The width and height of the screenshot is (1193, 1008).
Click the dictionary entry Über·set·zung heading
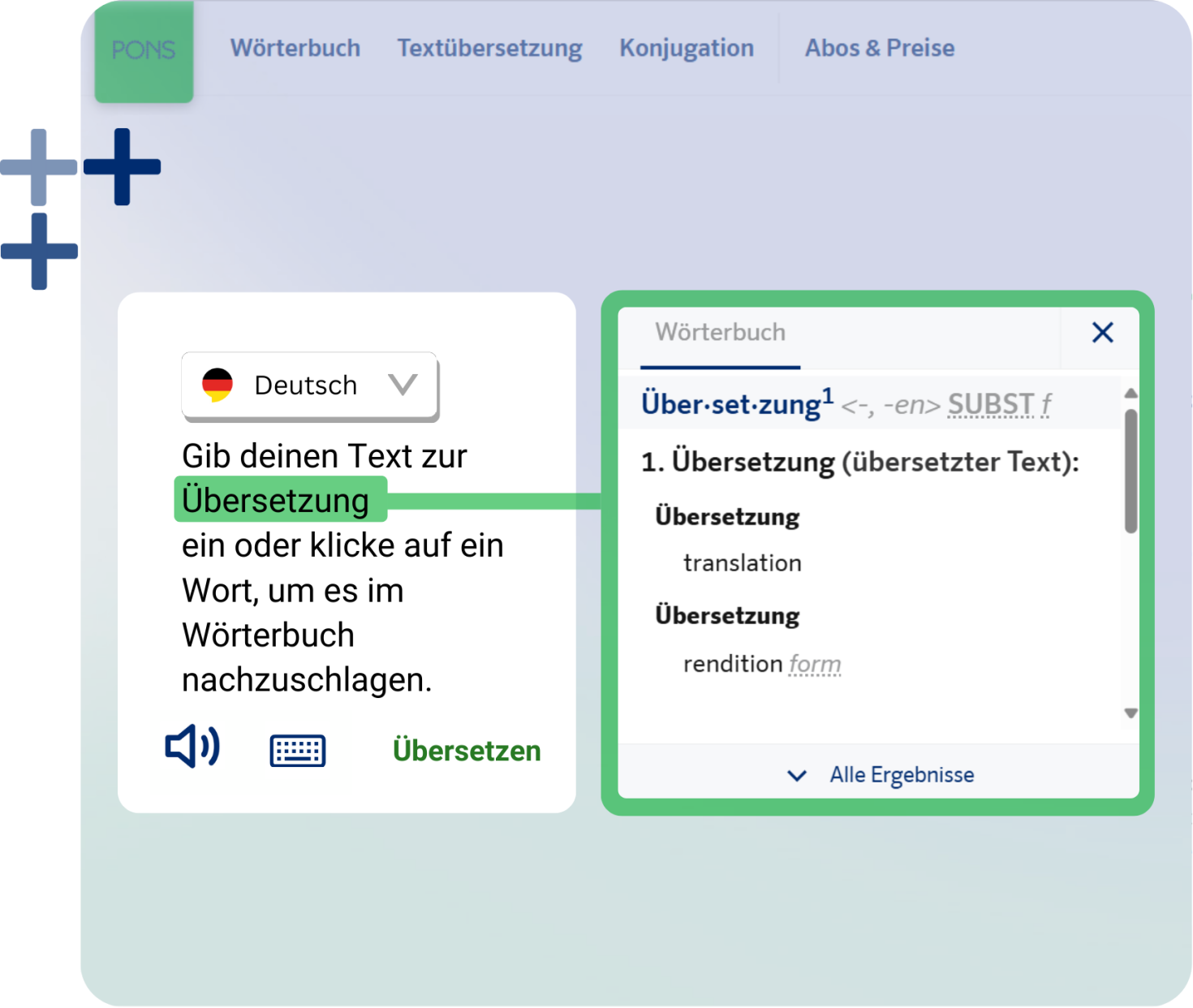click(729, 403)
